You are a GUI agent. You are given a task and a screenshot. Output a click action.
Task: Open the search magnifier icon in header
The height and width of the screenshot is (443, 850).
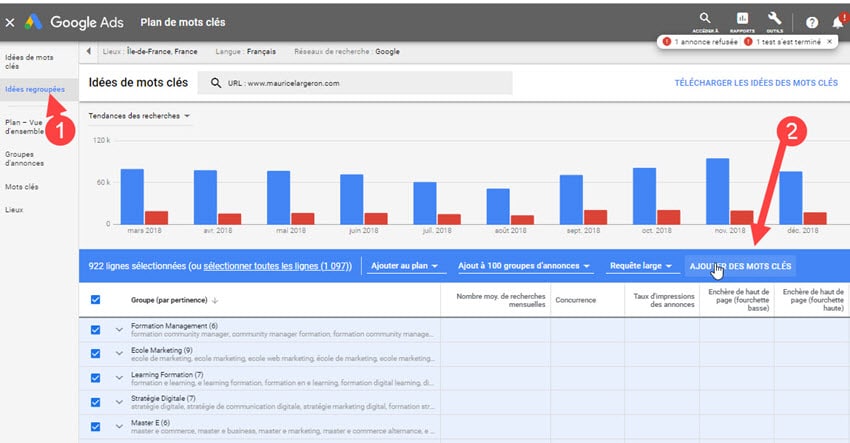coord(706,18)
